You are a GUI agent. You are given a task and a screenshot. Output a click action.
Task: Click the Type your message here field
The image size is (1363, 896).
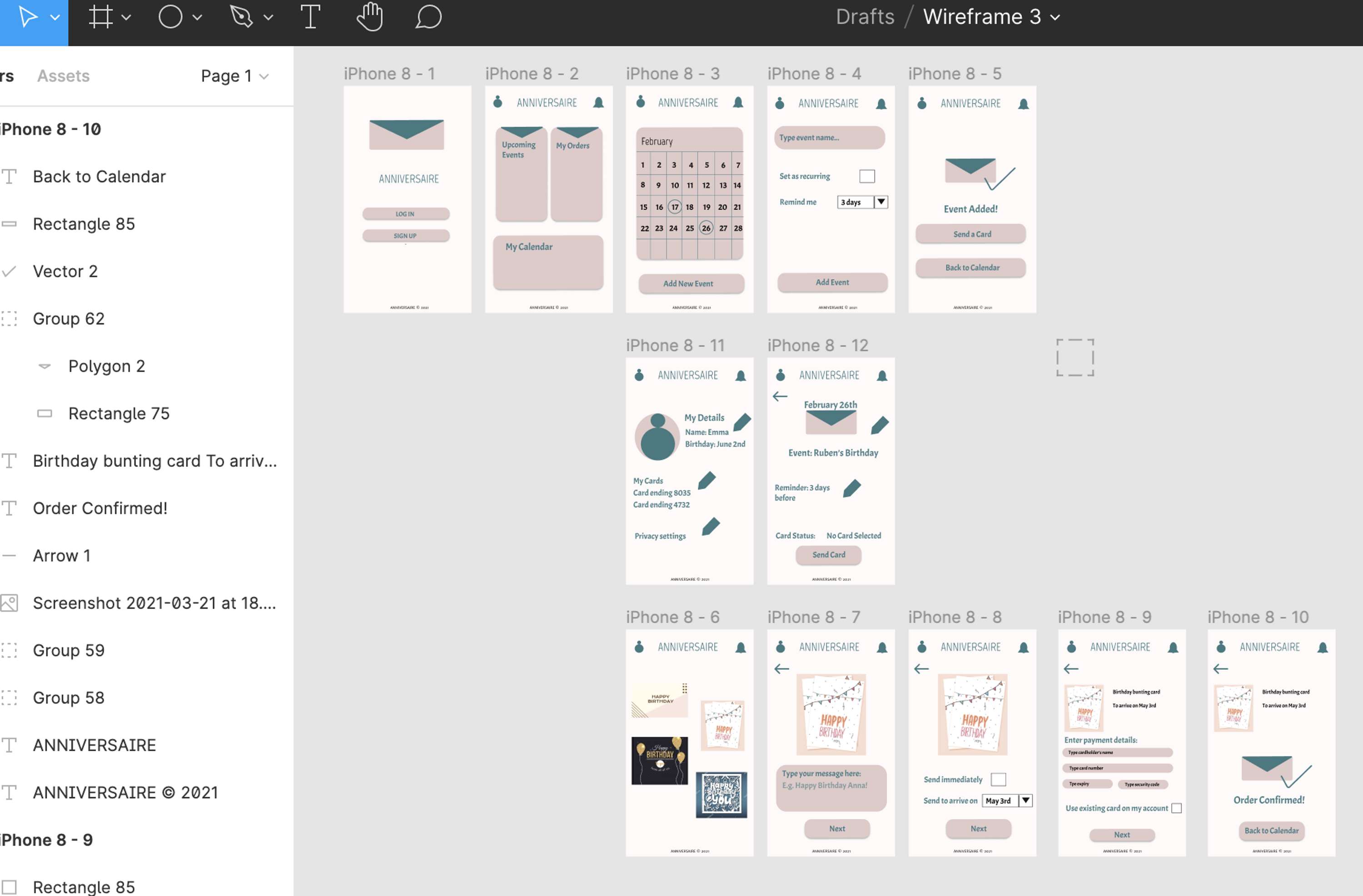tap(831, 788)
